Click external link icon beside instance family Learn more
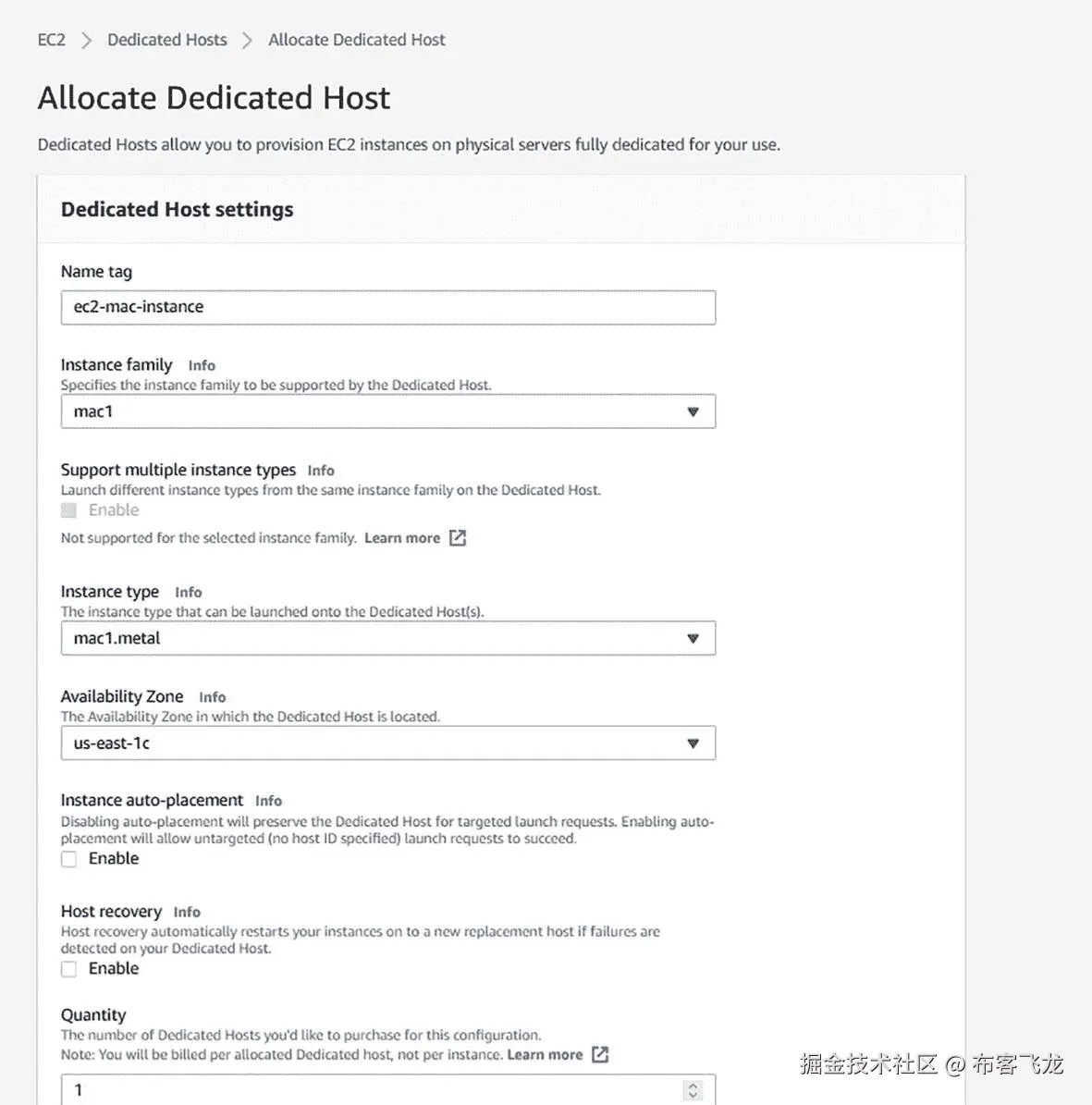The width and height of the screenshot is (1092, 1105). (x=458, y=538)
